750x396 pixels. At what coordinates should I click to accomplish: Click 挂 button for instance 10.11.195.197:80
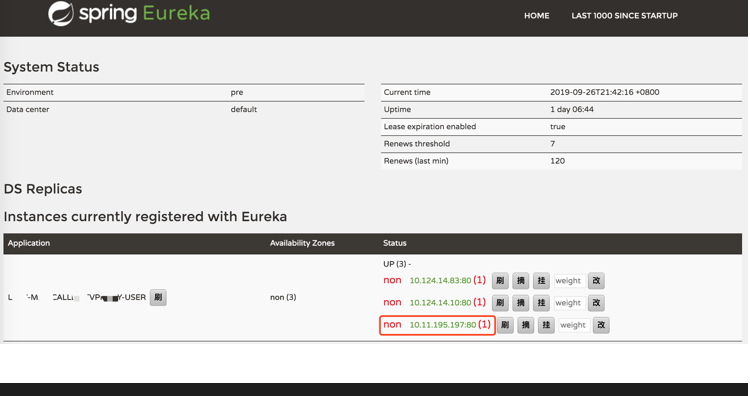(546, 325)
